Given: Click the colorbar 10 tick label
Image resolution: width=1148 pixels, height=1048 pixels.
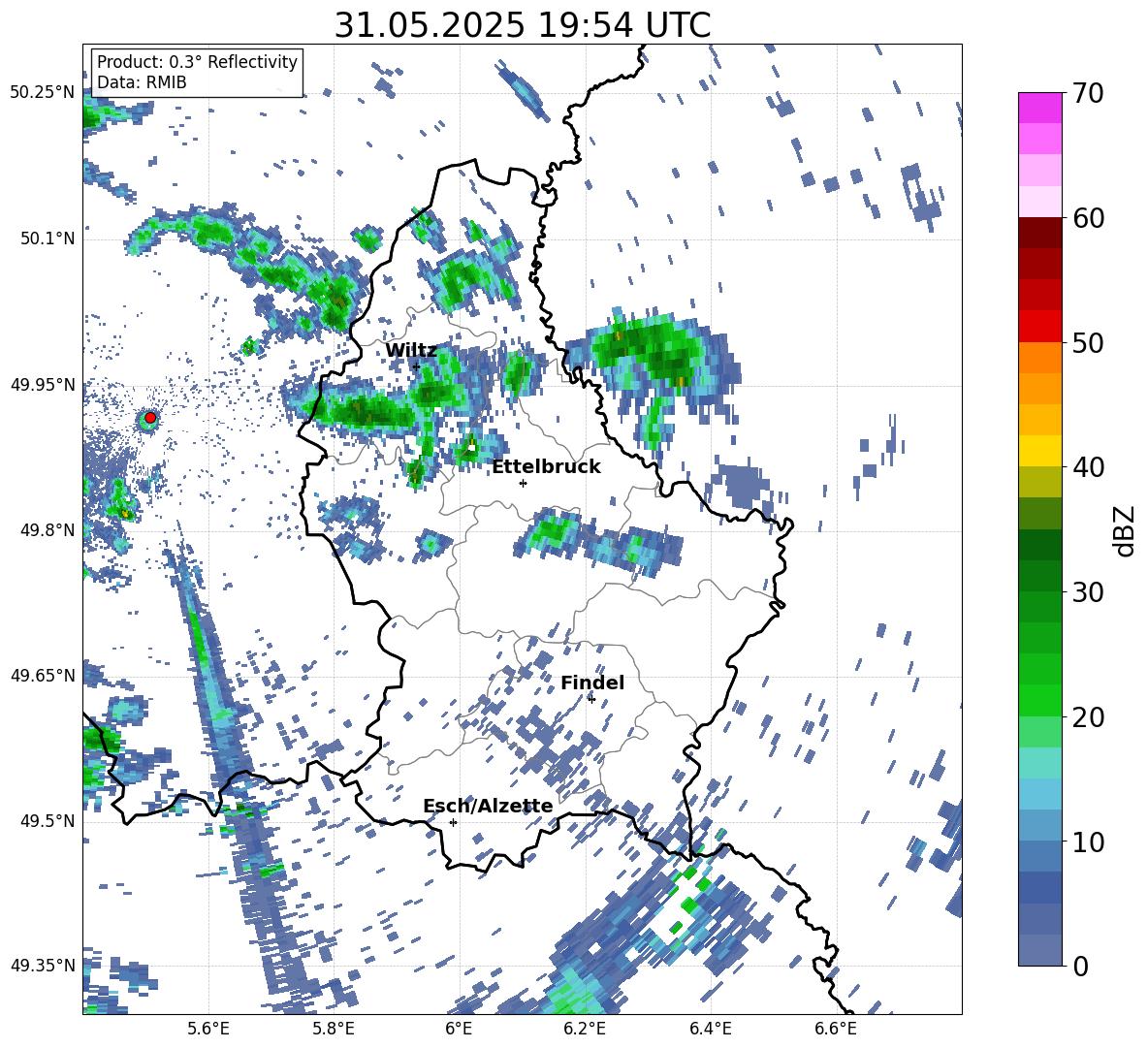Looking at the screenshot, I should tap(1088, 842).
